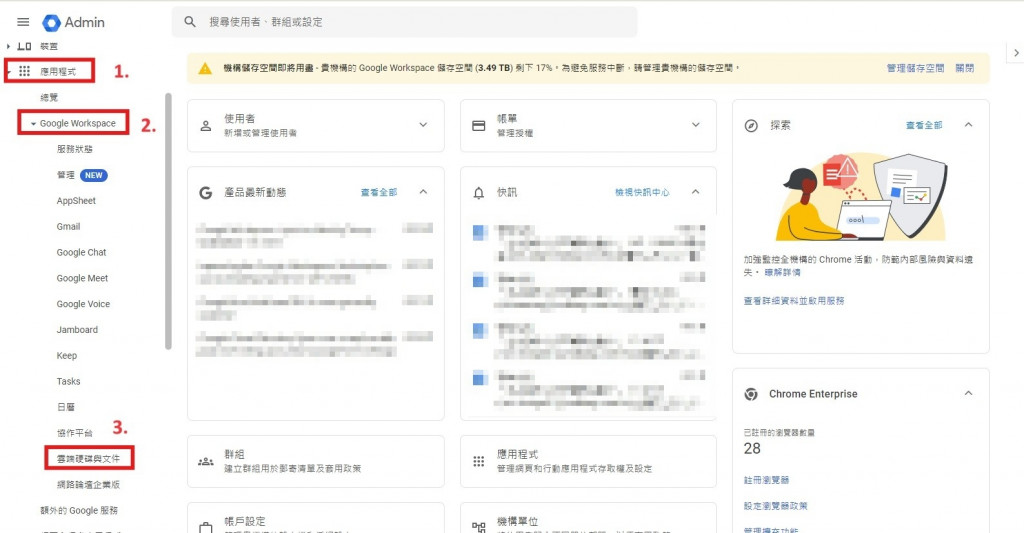Click the sidebar vertical scrollbar
Viewport: 1024px width, 533px height.
(168, 221)
